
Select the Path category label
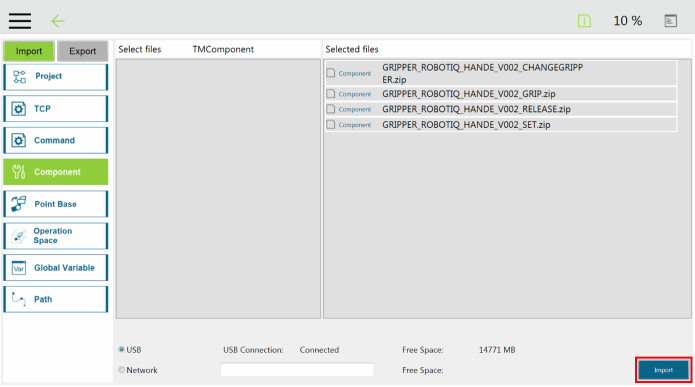click(x=43, y=299)
